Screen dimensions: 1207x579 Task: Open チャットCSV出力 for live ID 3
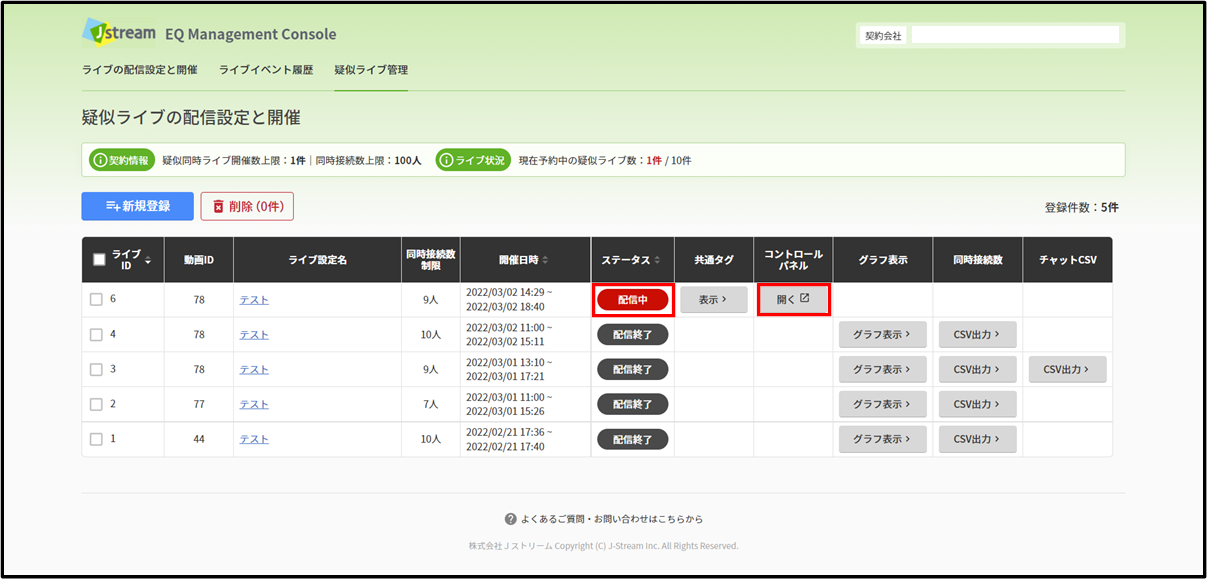(x=1067, y=369)
